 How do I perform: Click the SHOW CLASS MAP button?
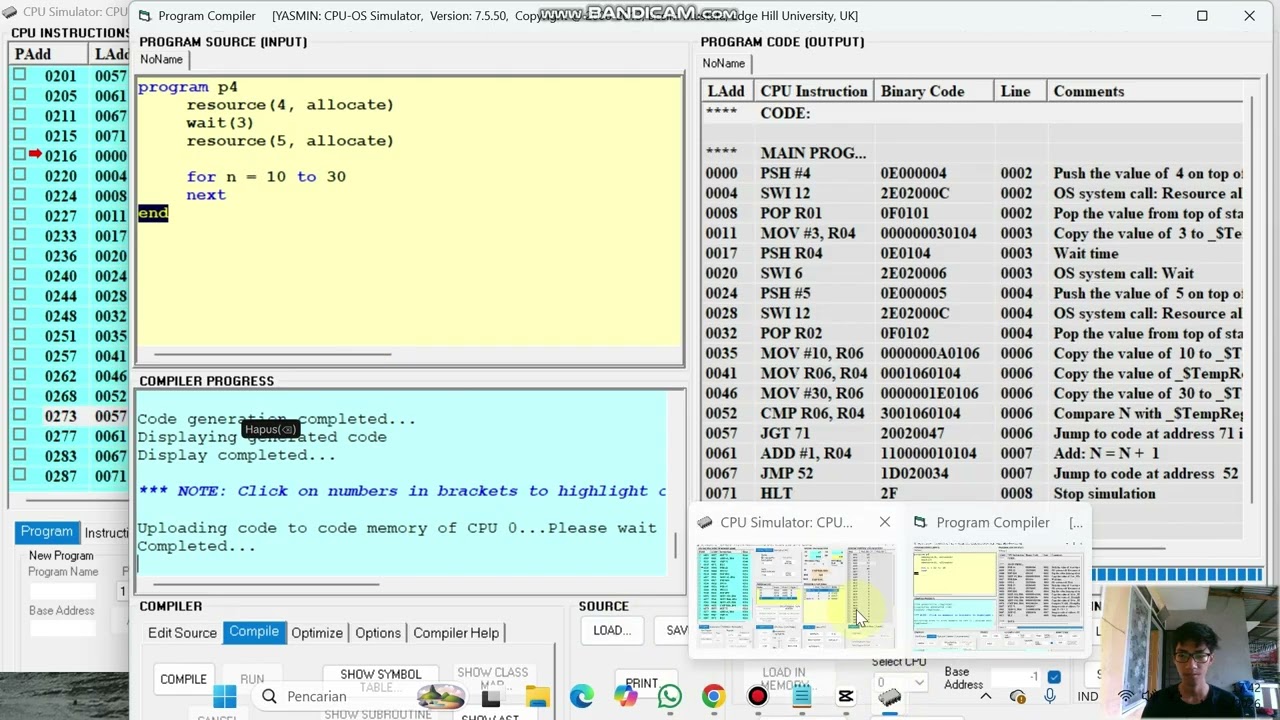pyautogui.click(x=492, y=679)
